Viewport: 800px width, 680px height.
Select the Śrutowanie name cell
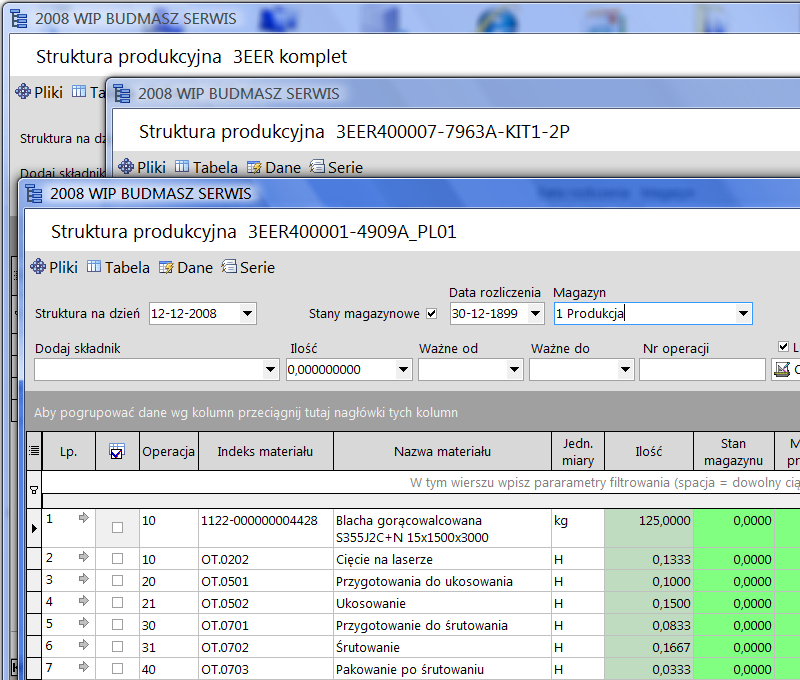[x=443, y=647]
